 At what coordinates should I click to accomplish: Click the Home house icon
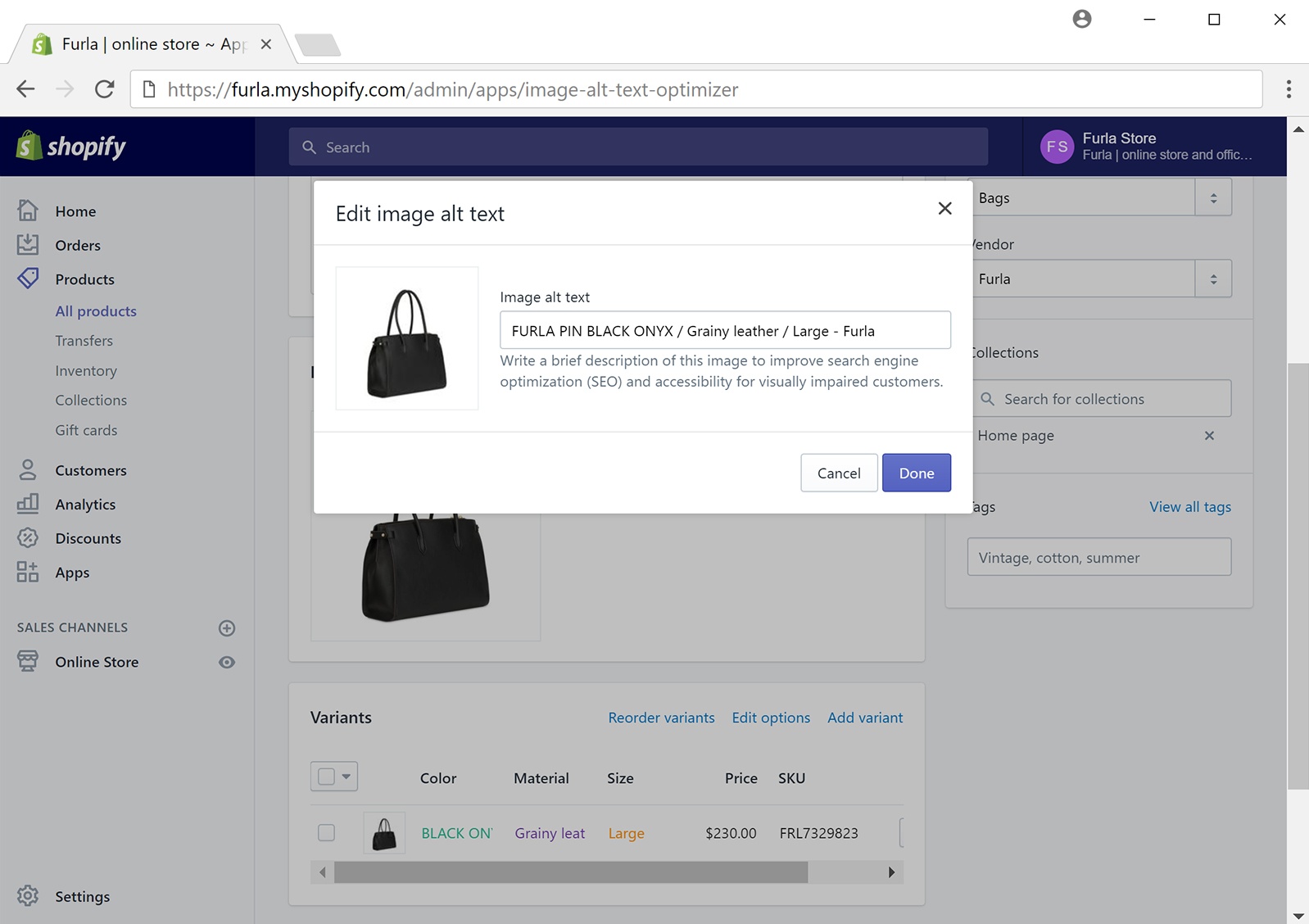(28, 211)
